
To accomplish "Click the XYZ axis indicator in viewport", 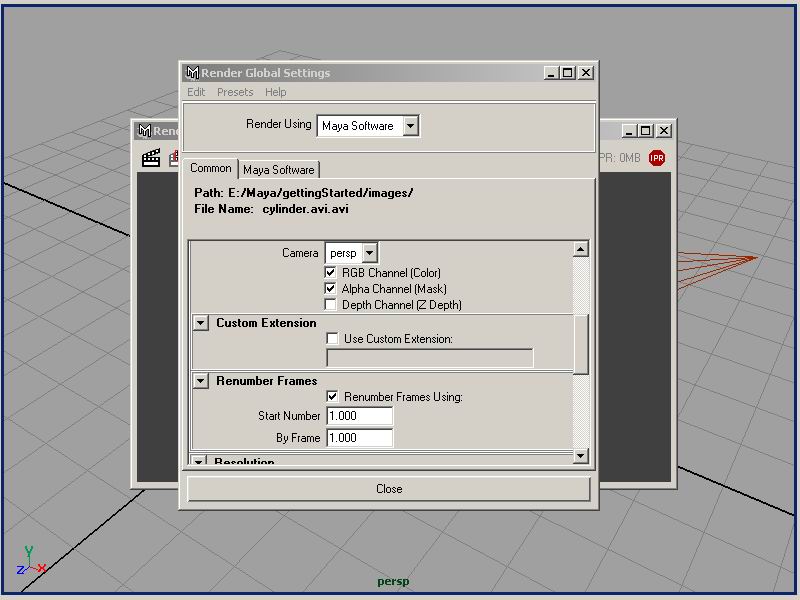I will click(x=31, y=561).
